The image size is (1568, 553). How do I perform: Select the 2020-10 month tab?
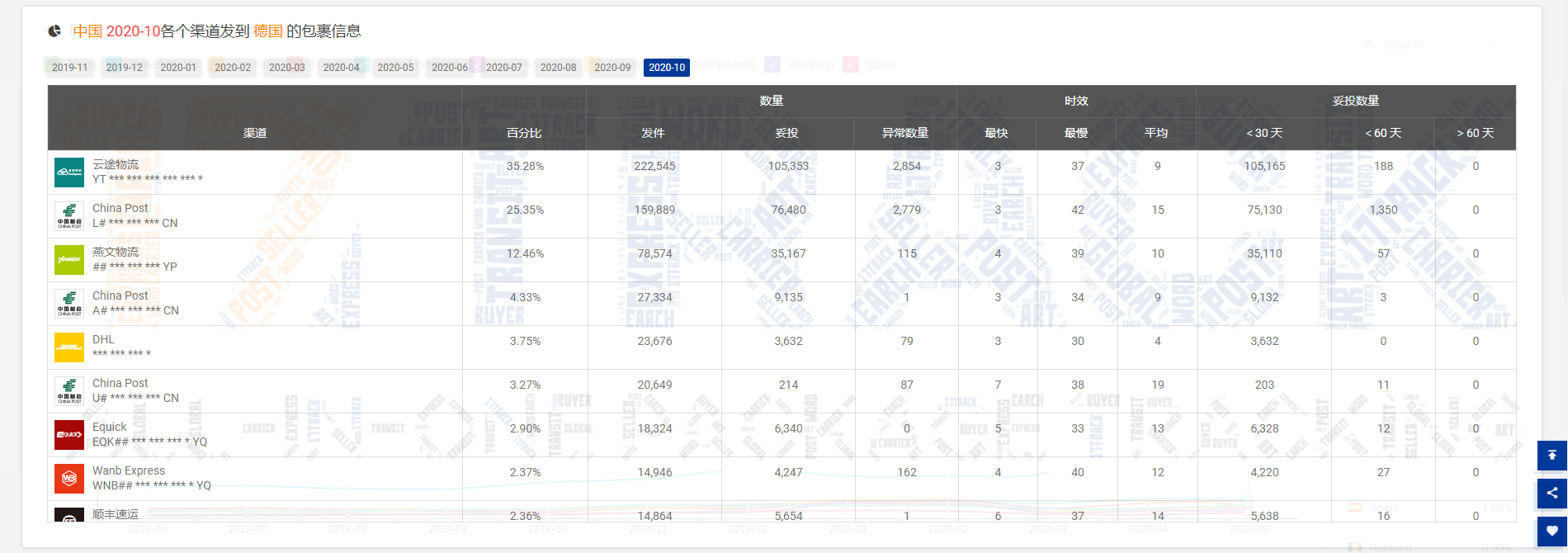pos(666,68)
